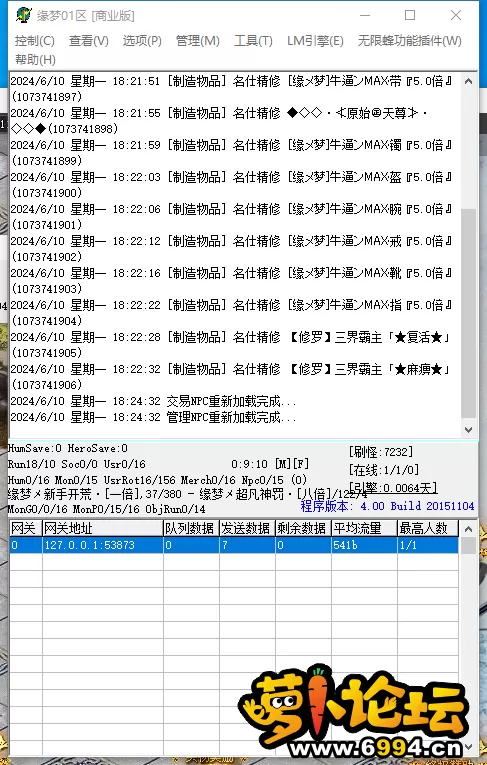Click the 1/1 max users cell
The image size is (487, 765).
click(x=428, y=545)
